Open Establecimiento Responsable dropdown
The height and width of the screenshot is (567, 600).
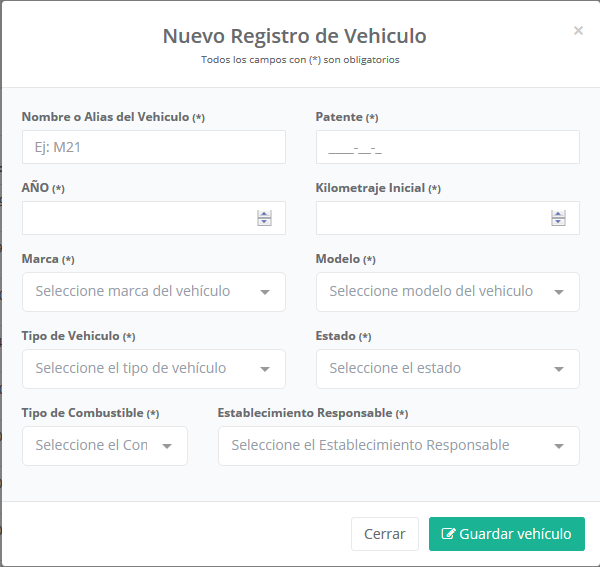pyautogui.click(x=398, y=446)
